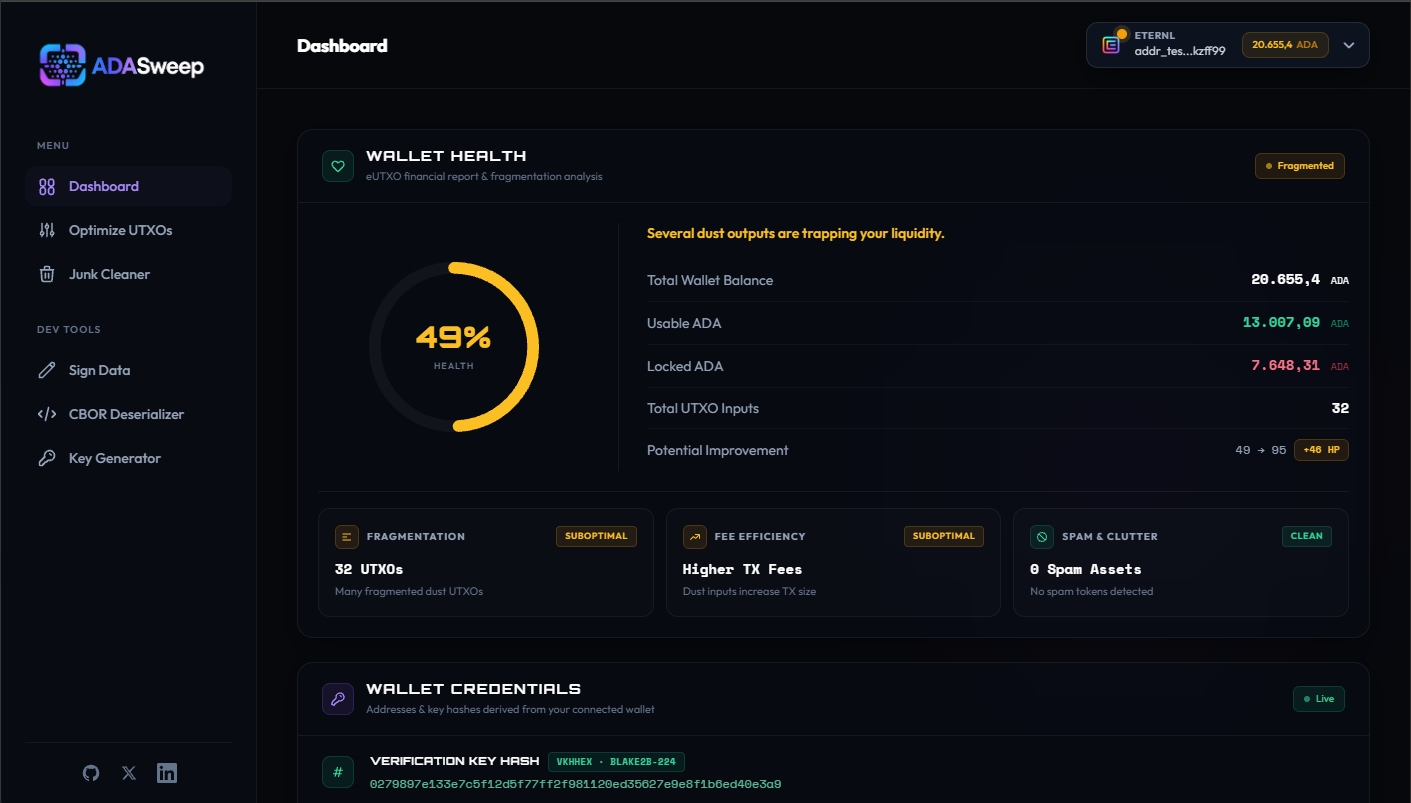Click the dust outputs warning message

point(796,234)
